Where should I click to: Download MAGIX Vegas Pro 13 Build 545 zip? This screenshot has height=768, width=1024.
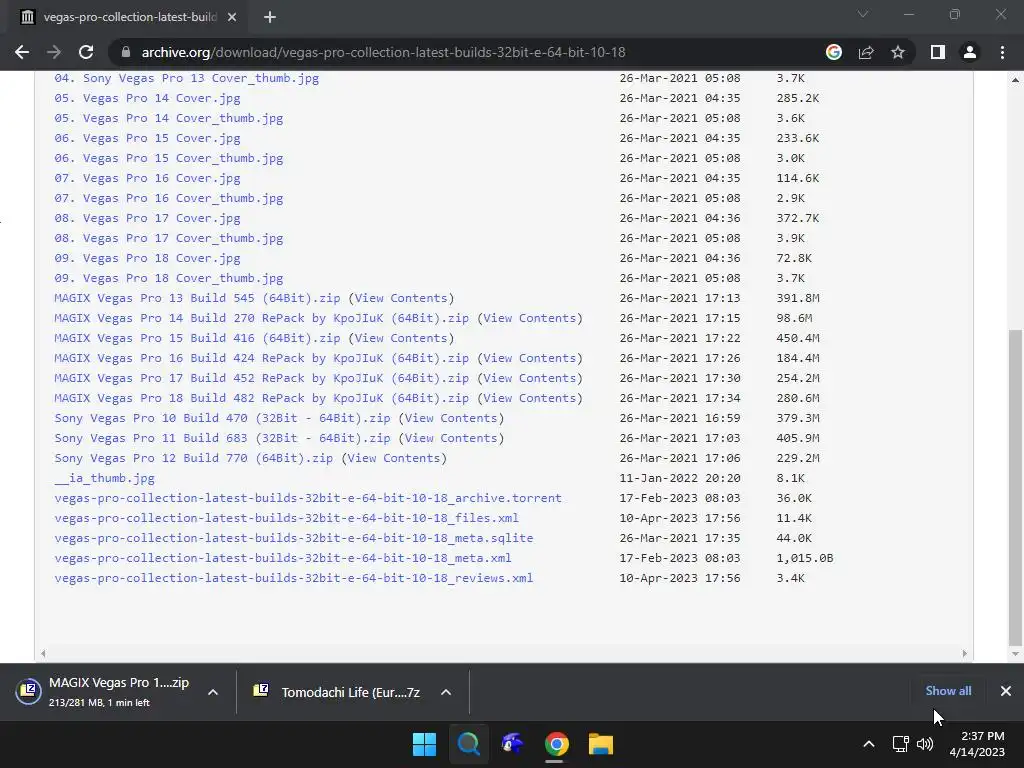197,298
